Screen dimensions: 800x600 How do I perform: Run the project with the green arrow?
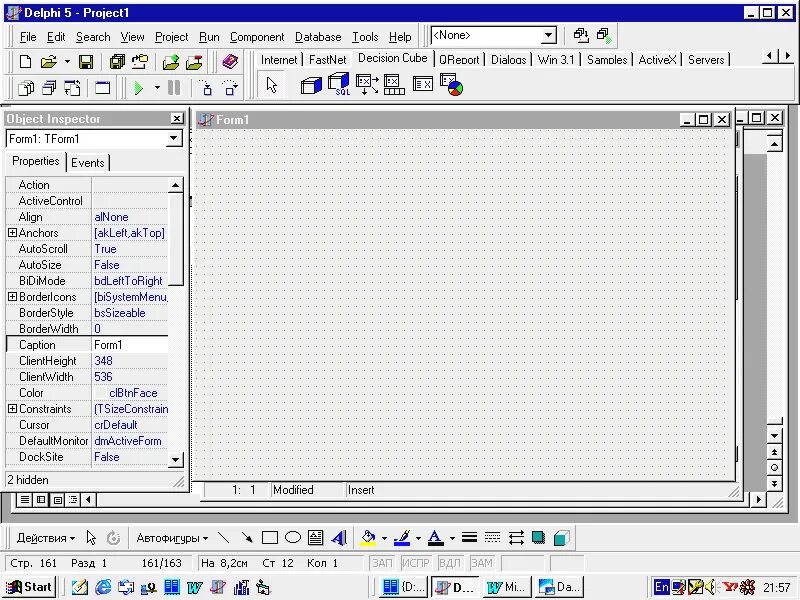coord(138,88)
